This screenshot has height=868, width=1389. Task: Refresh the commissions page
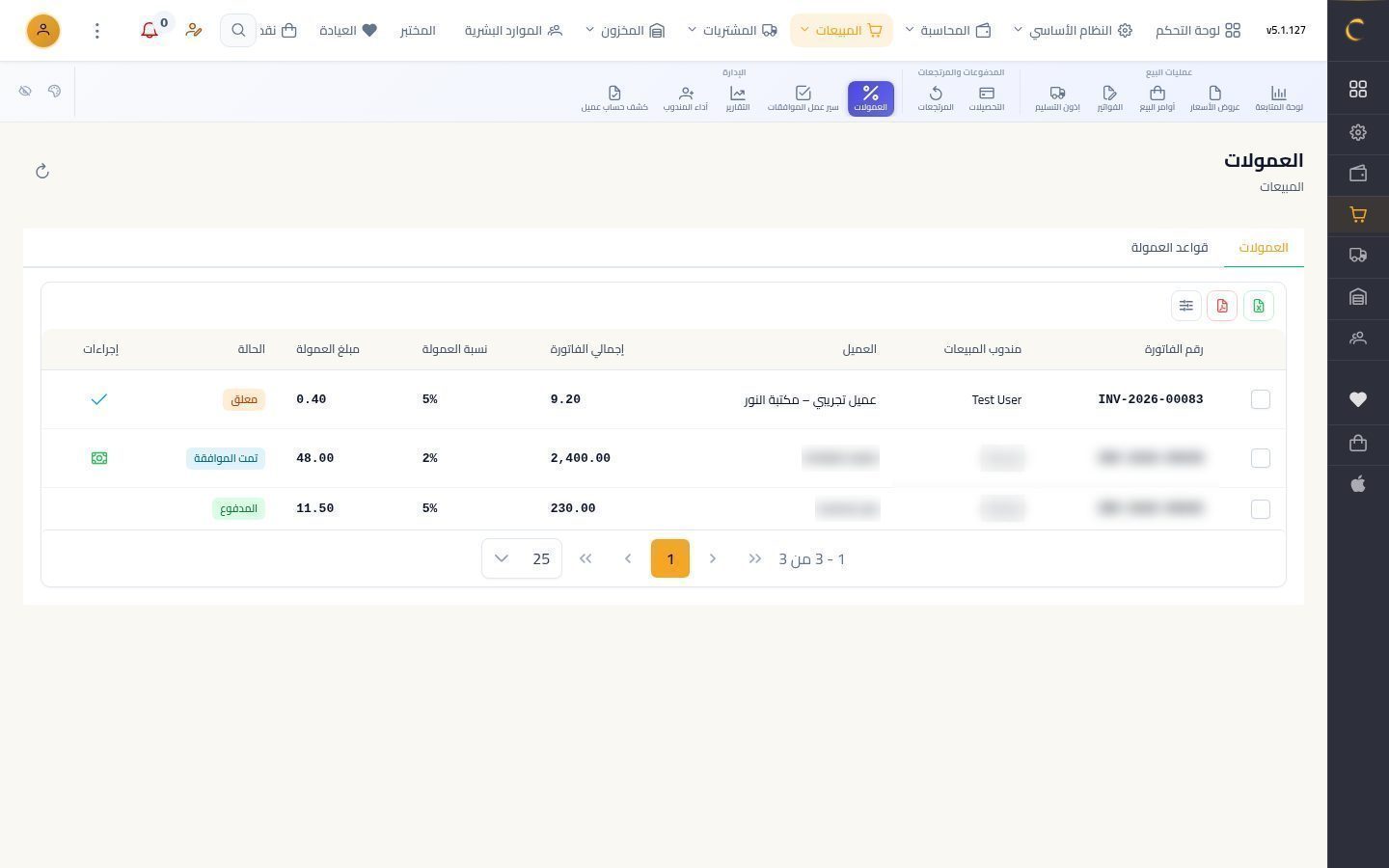[x=41, y=172]
